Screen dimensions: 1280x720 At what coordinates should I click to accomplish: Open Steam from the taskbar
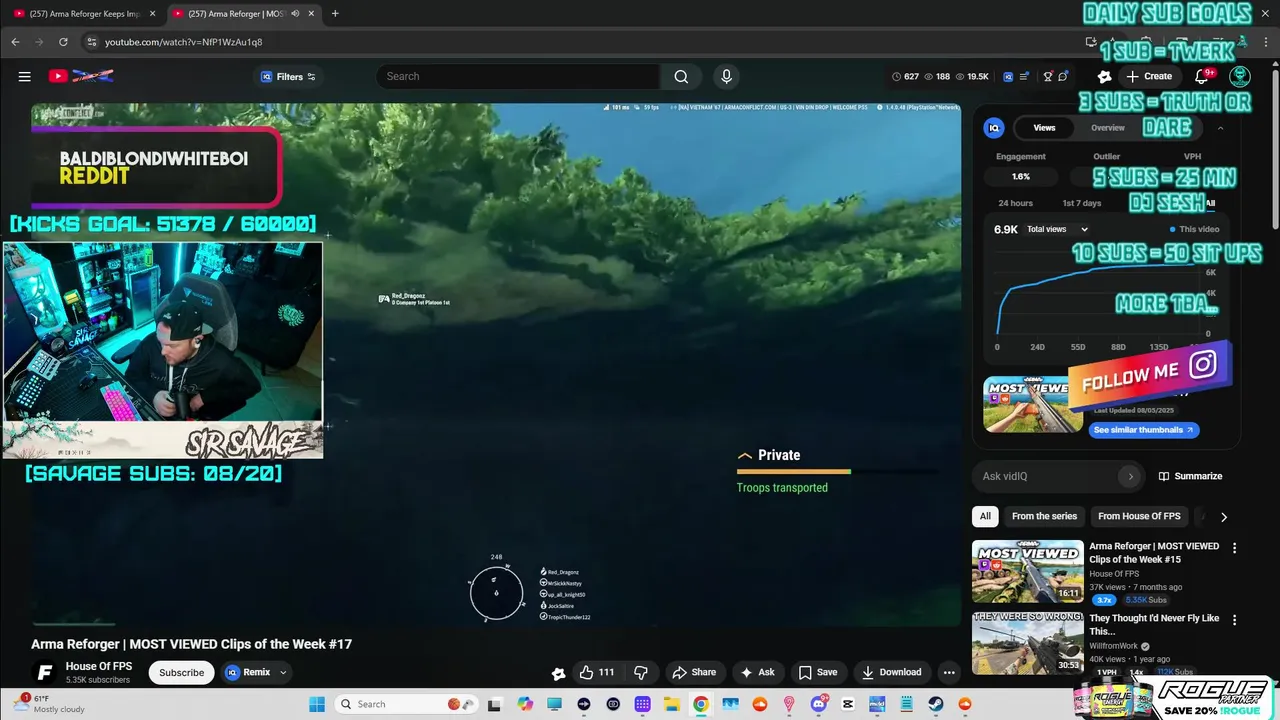936,704
